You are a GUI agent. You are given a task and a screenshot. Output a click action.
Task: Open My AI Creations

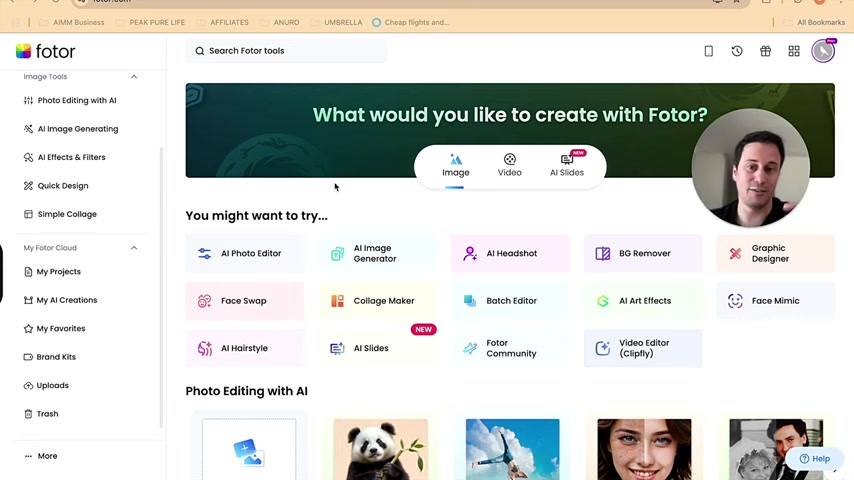(61, 300)
